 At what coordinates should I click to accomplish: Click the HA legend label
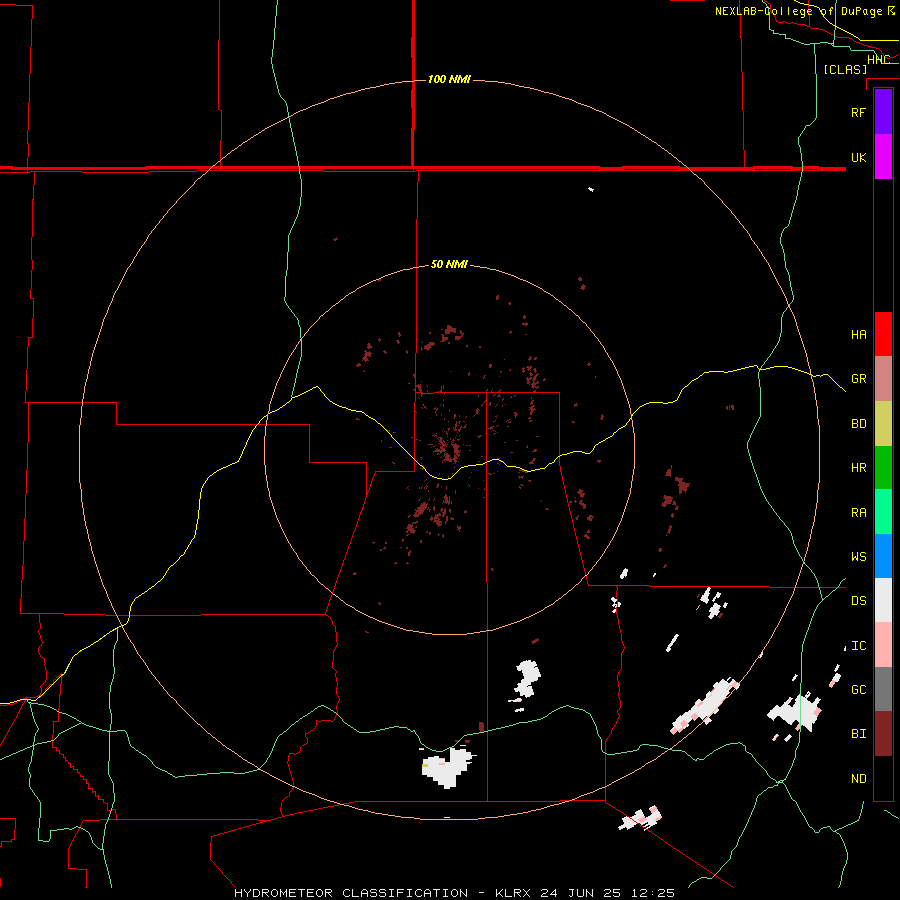(858, 335)
